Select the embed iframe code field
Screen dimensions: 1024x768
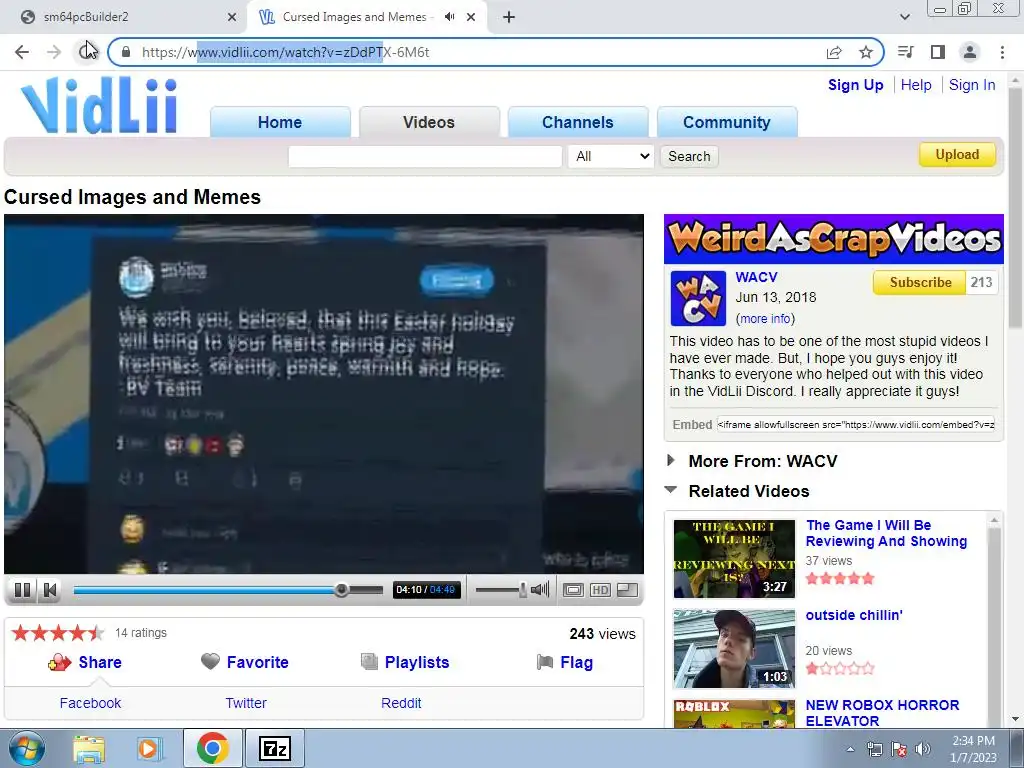point(856,424)
